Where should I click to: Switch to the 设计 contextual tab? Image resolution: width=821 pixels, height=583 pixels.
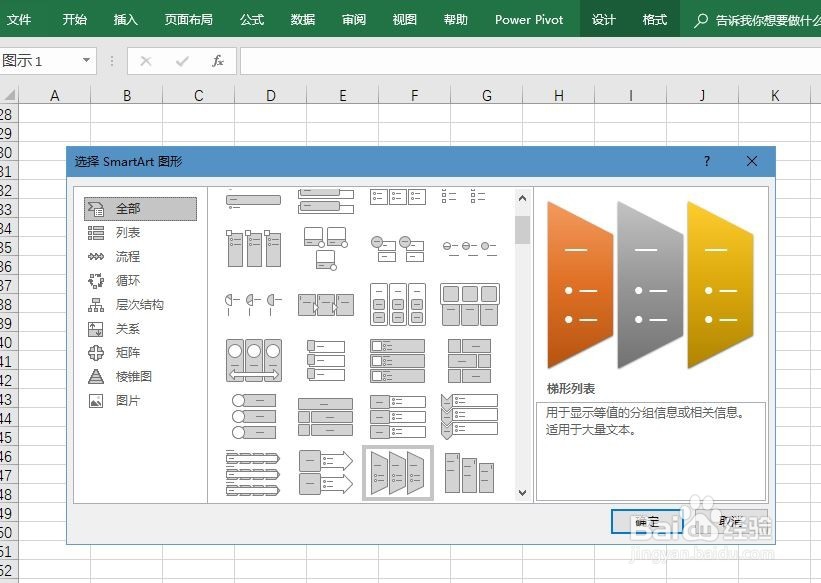click(604, 19)
